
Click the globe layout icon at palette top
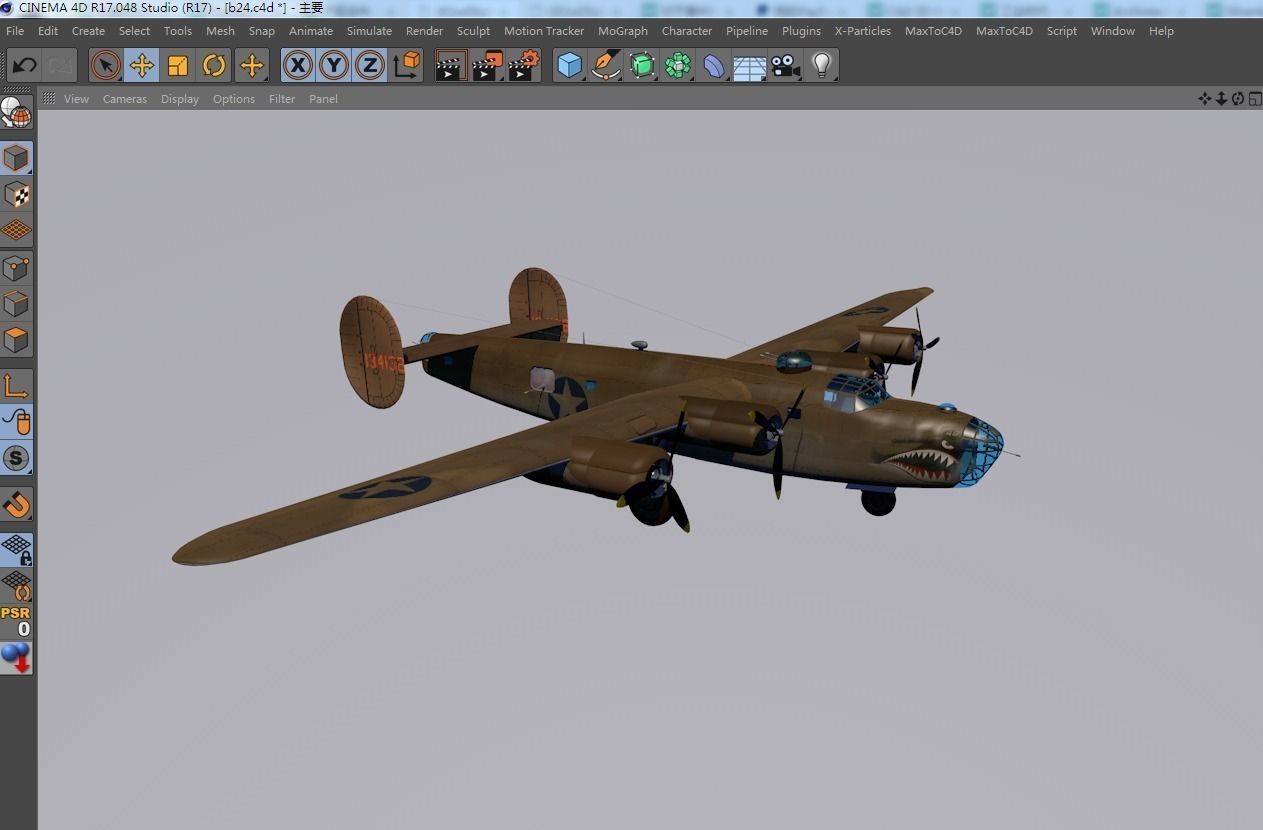[x=16, y=112]
